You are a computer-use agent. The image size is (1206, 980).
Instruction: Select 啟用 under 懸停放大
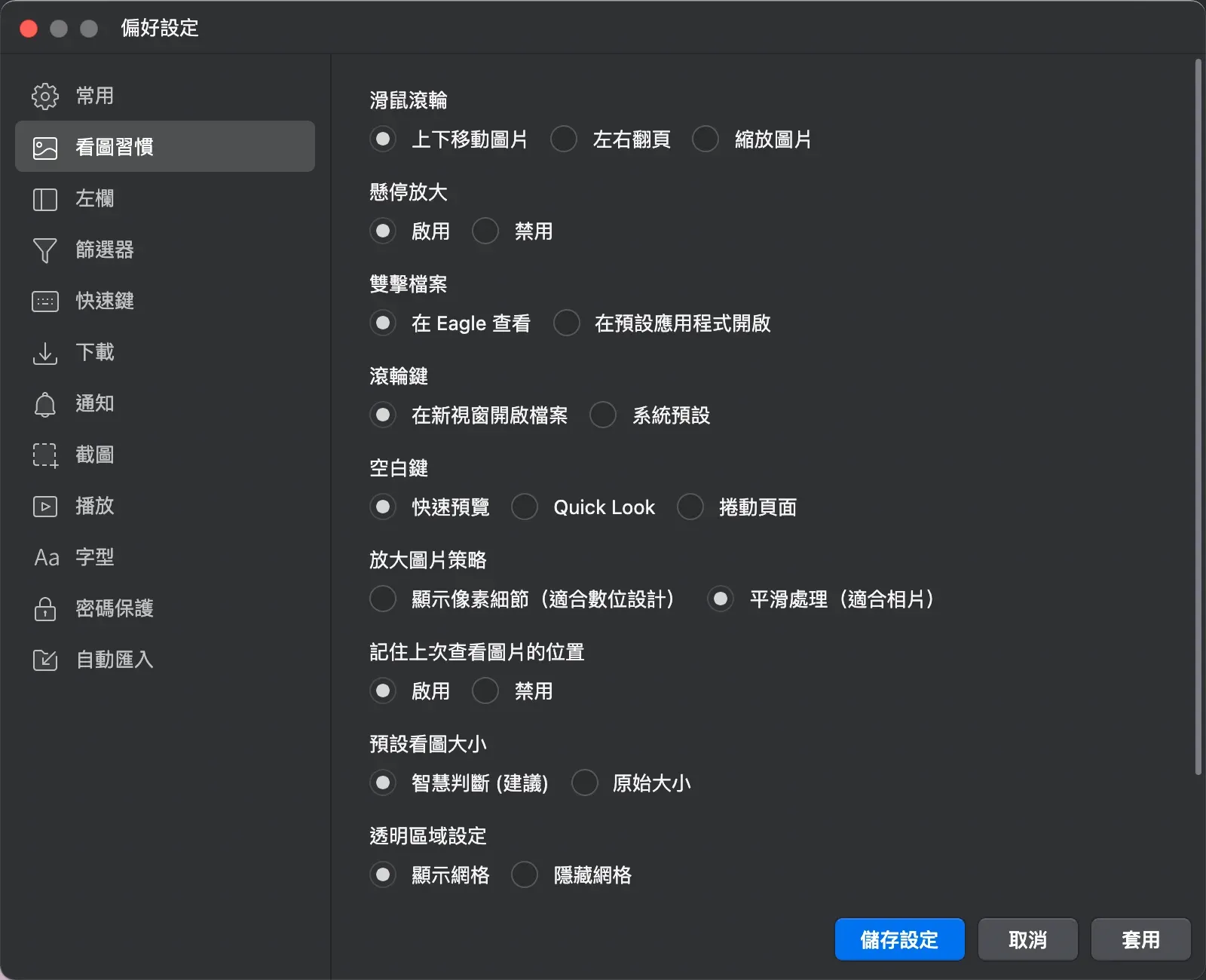pyautogui.click(x=383, y=231)
